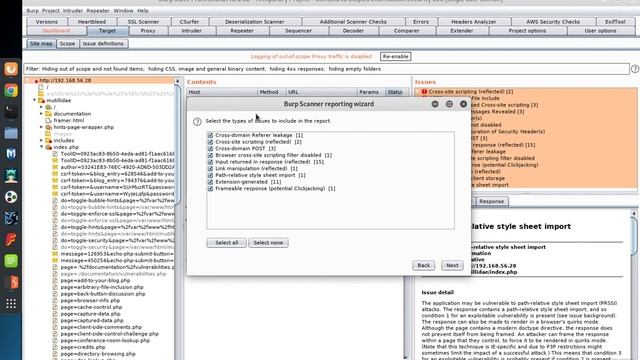Click the issue detail pane scrollbar
This screenshot has width=640, height=360.
click(x=634, y=237)
